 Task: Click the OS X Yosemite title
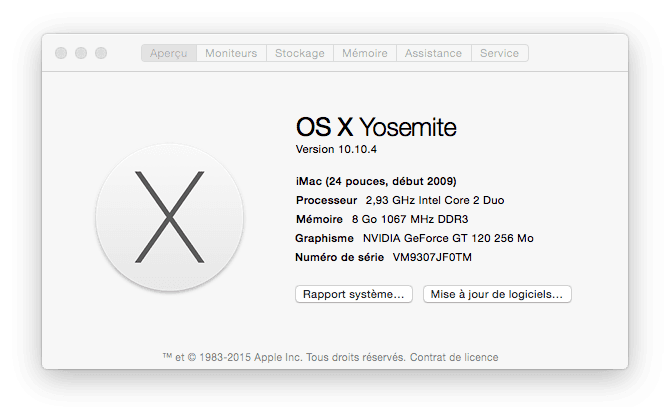pyautogui.click(x=376, y=127)
